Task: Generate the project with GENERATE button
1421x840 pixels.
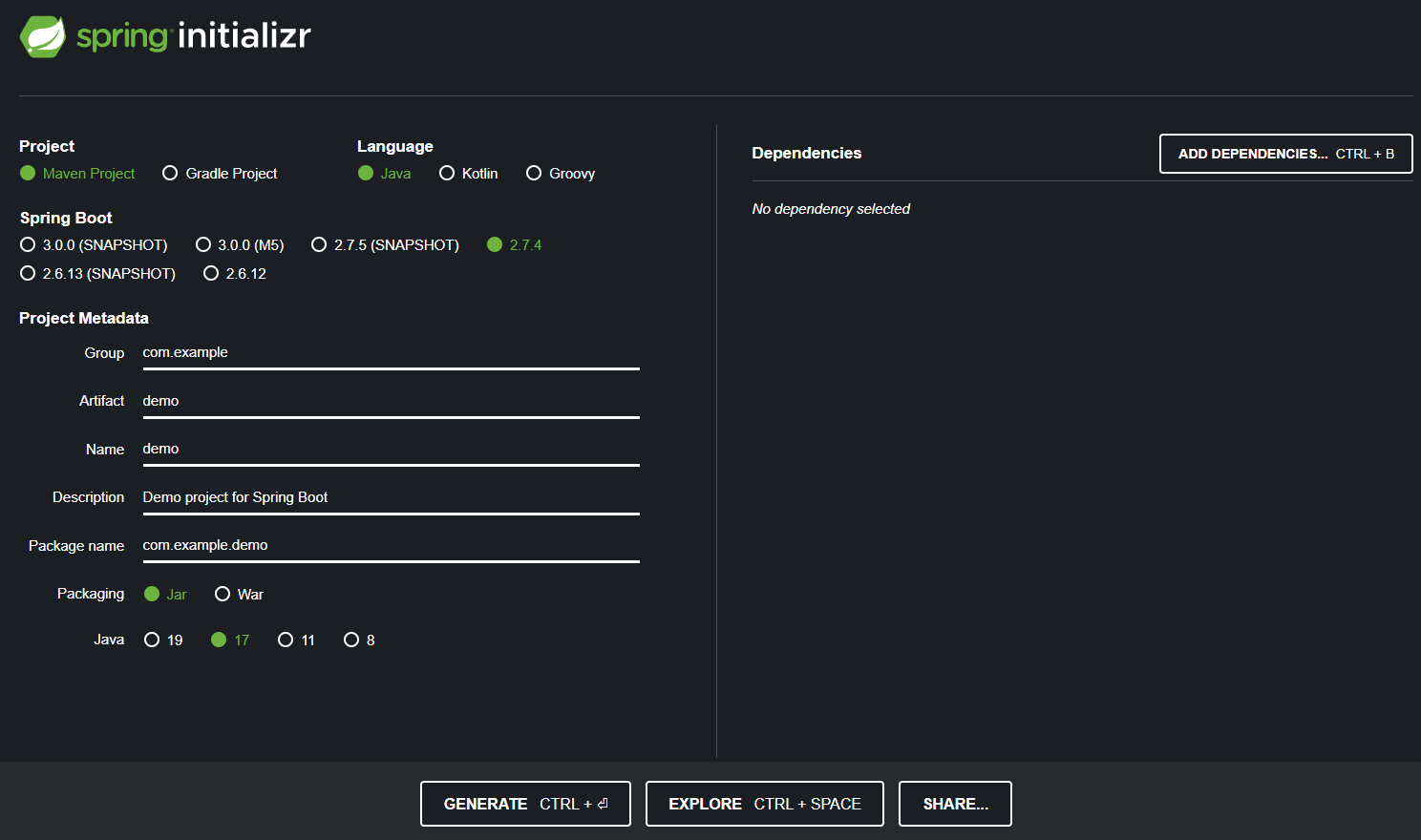Action: coord(525,804)
